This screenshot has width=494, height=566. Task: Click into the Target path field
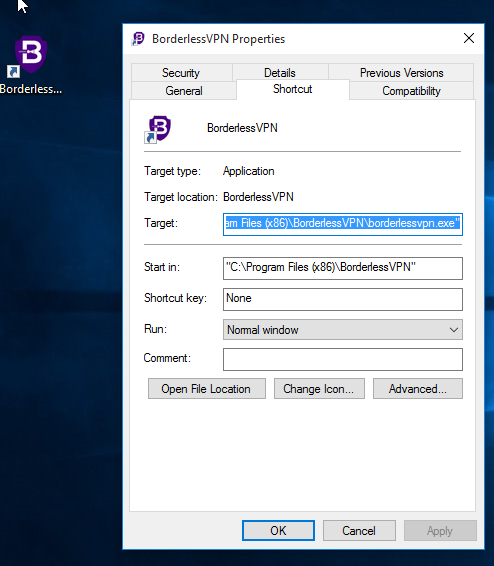click(342, 224)
